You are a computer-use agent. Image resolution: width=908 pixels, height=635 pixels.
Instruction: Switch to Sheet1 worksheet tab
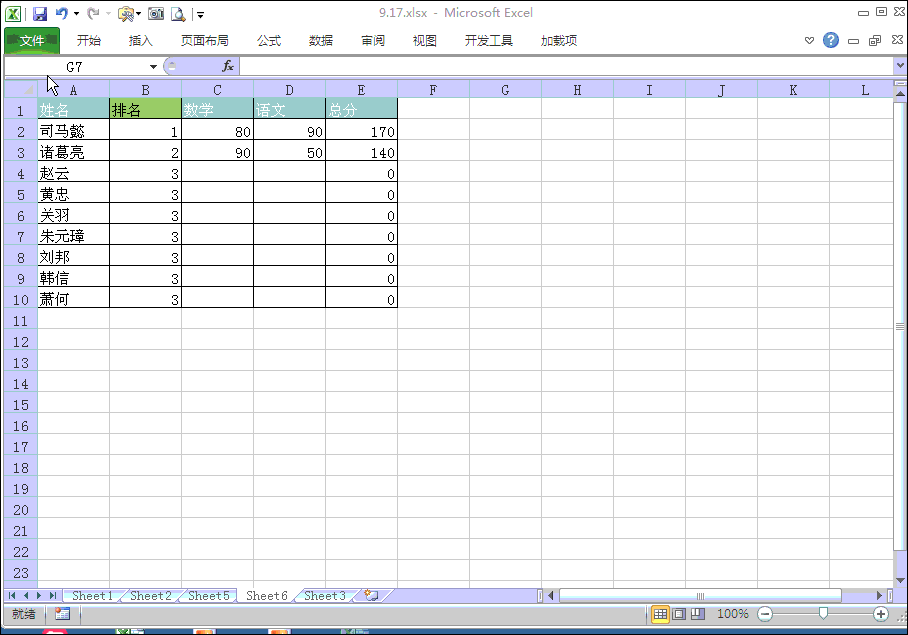point(93,596)
